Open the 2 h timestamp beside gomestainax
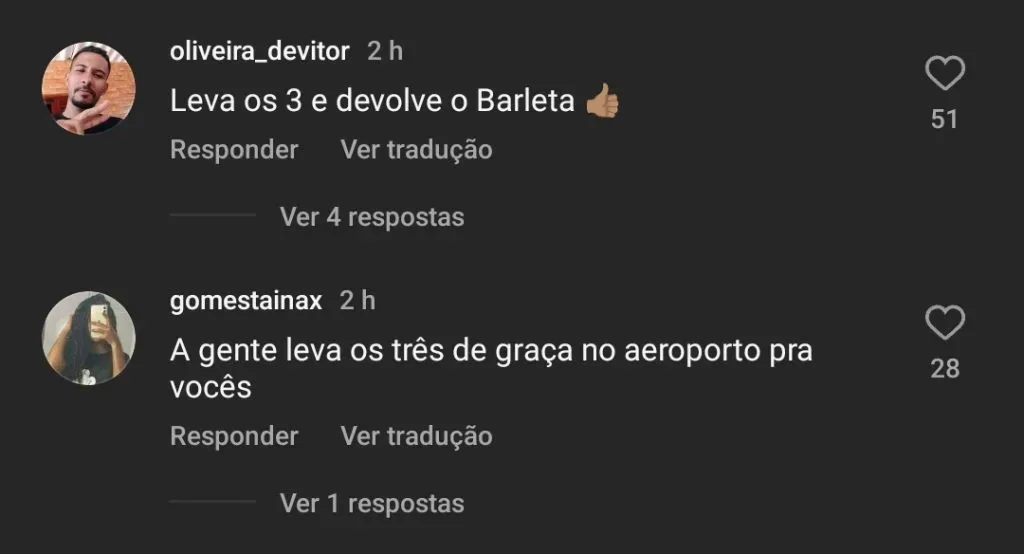This screenshot has height=554, width=1024. pos(357,301)
